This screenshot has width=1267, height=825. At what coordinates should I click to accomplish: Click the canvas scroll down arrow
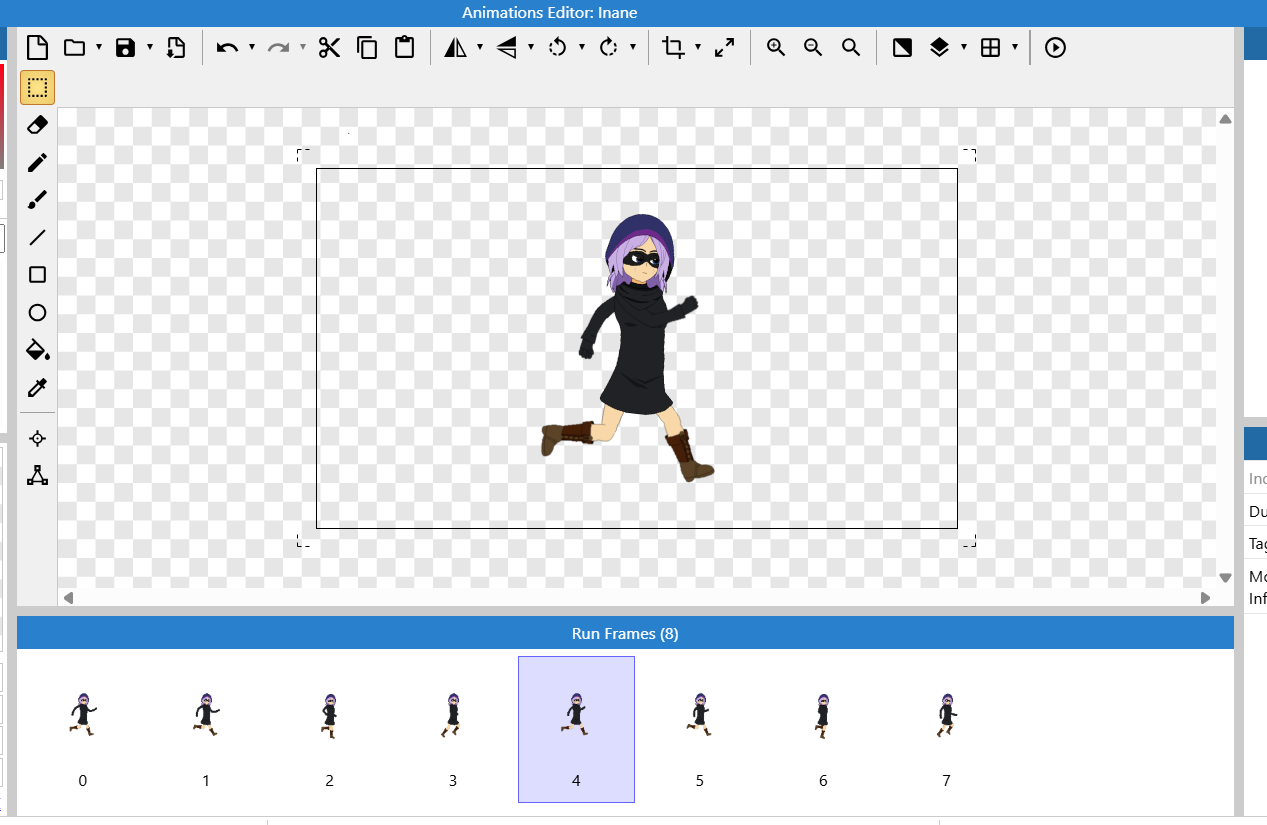coord(1225,577)
